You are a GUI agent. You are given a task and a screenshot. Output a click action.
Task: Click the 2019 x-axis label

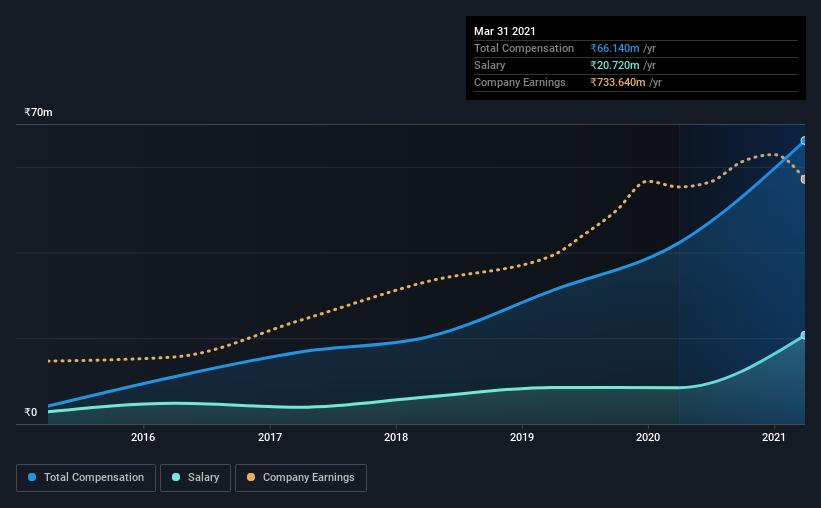tap(522, 437)
